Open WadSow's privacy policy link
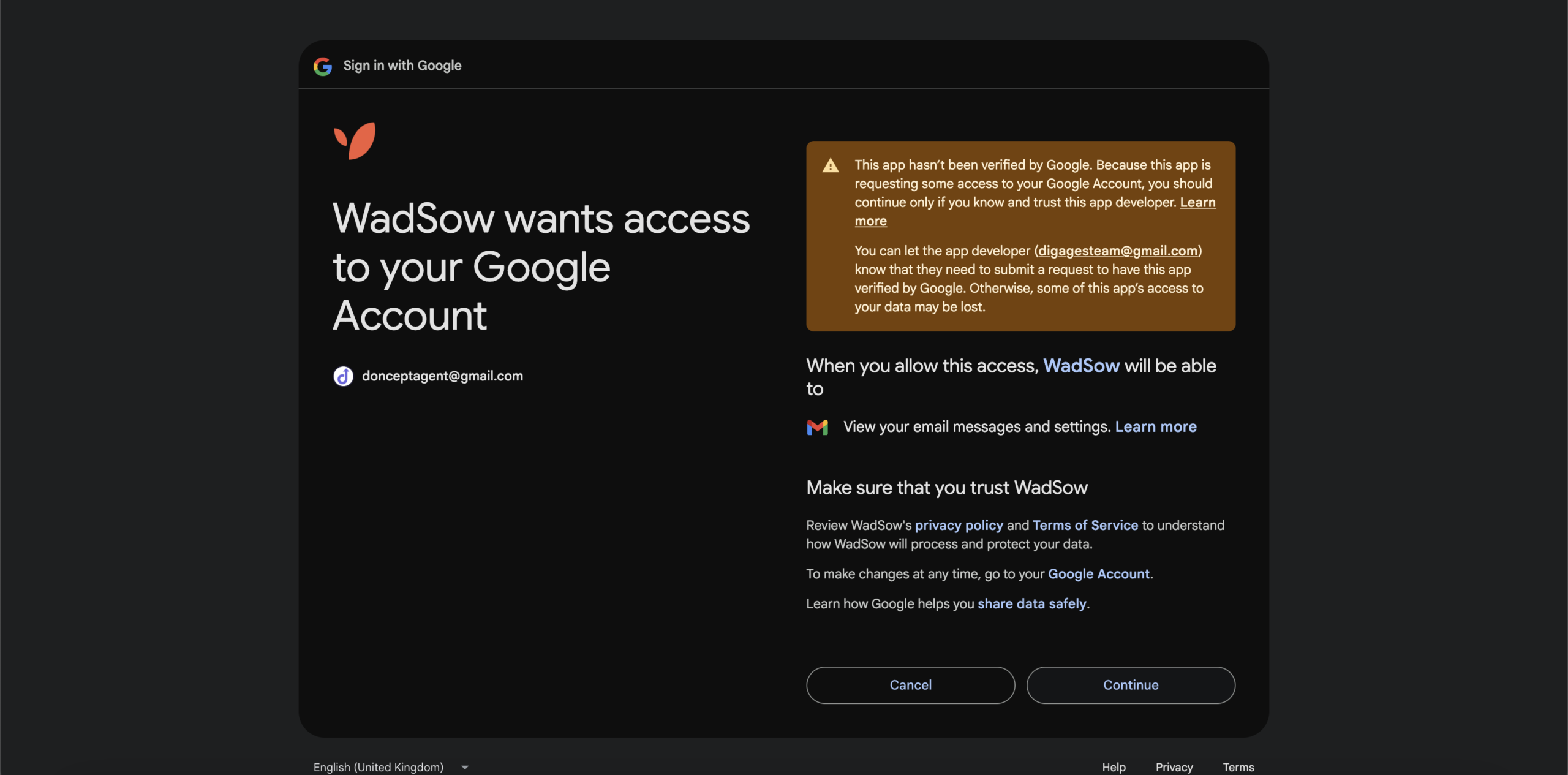This screenshot has height=775, width=1568. click(x=959, y=525)
